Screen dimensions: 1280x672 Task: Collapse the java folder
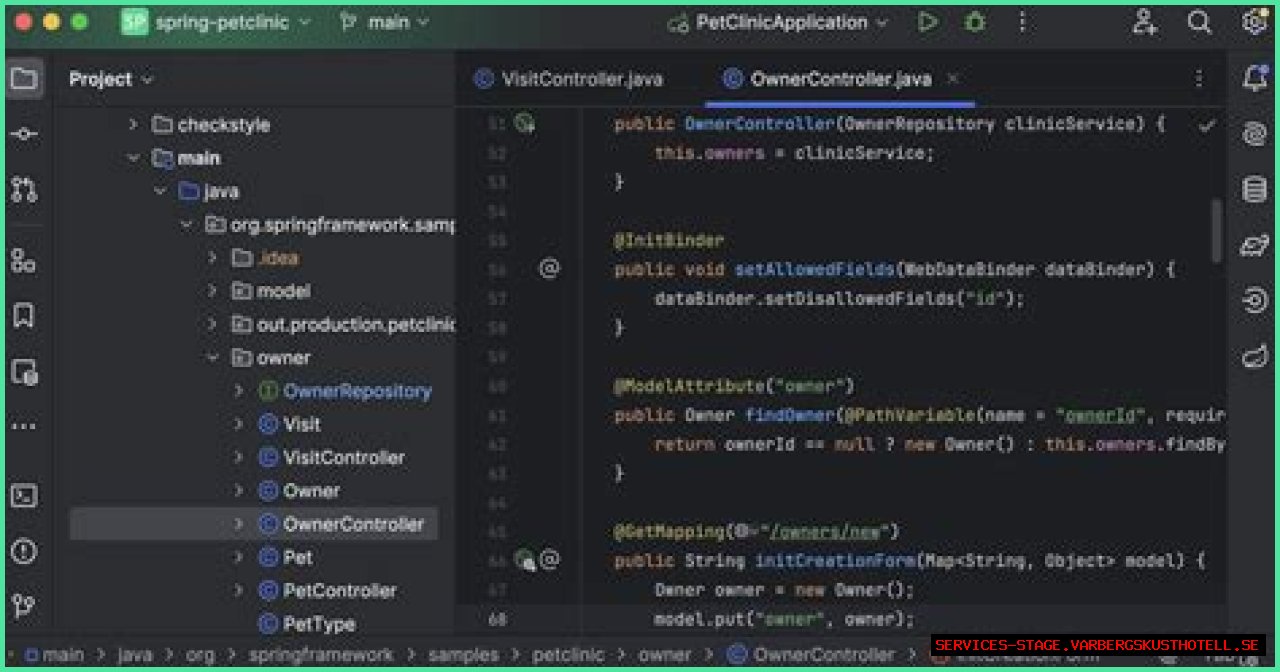[160, 191]
